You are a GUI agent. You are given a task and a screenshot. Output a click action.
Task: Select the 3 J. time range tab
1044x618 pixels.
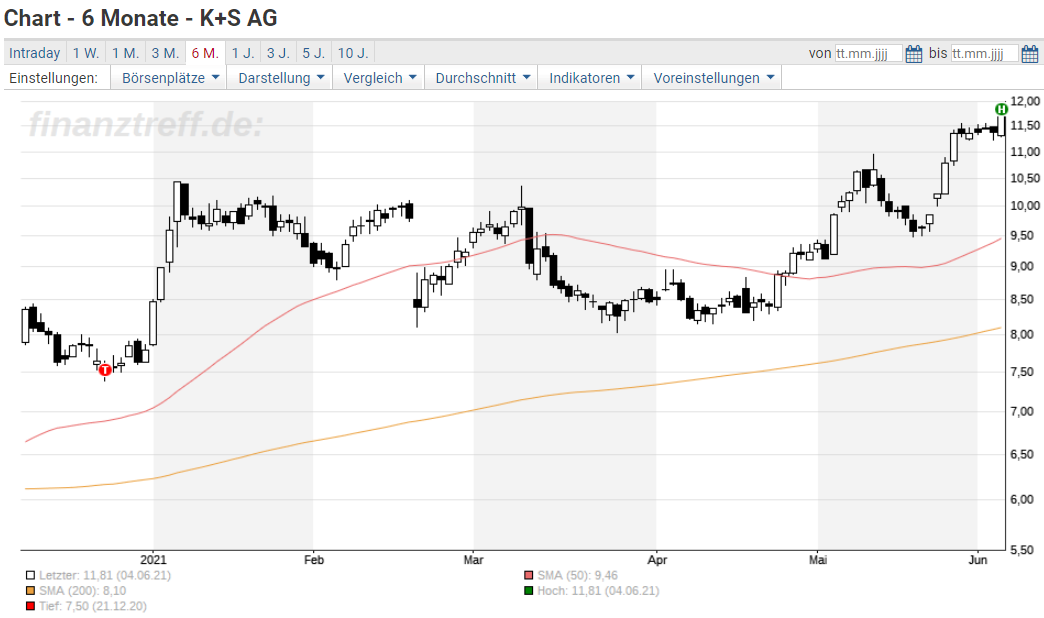[278, 53]
